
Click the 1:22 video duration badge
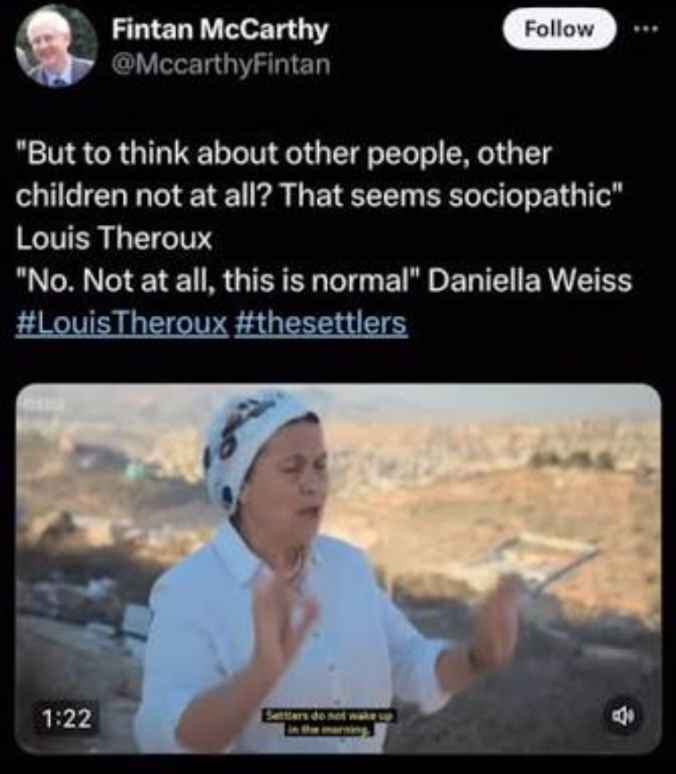[x=67, y=718]
